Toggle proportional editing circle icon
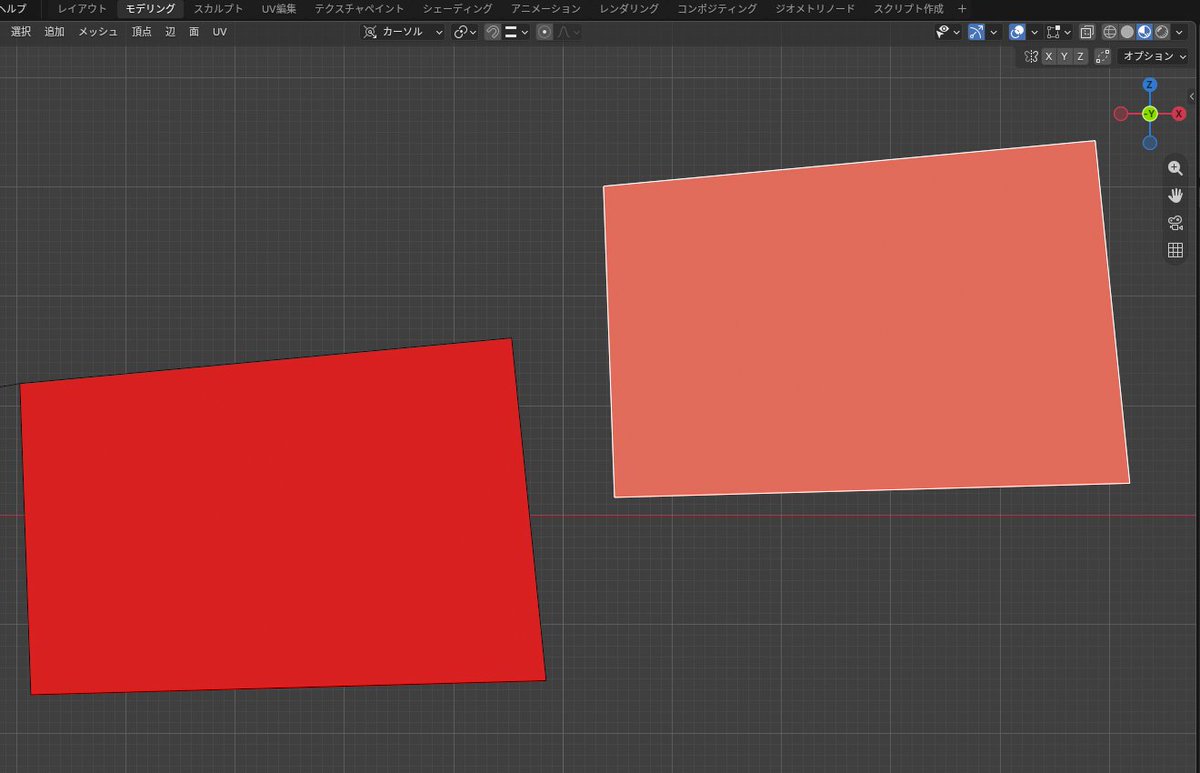The height and width of the screenshot is (773, 1200). coord(545,32)
